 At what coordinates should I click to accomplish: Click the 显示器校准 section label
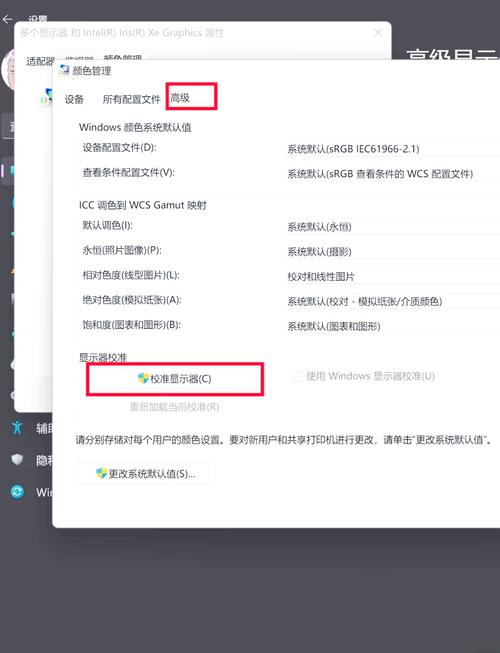103,357
